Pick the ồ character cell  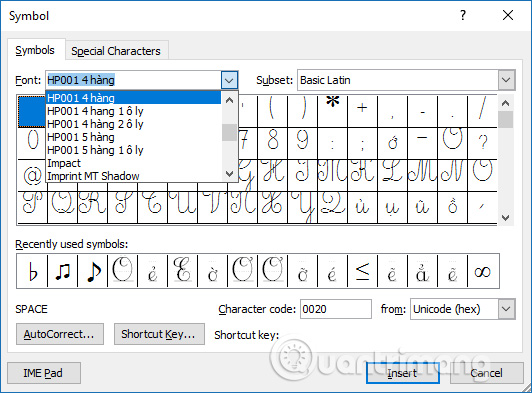coord(452,207)
